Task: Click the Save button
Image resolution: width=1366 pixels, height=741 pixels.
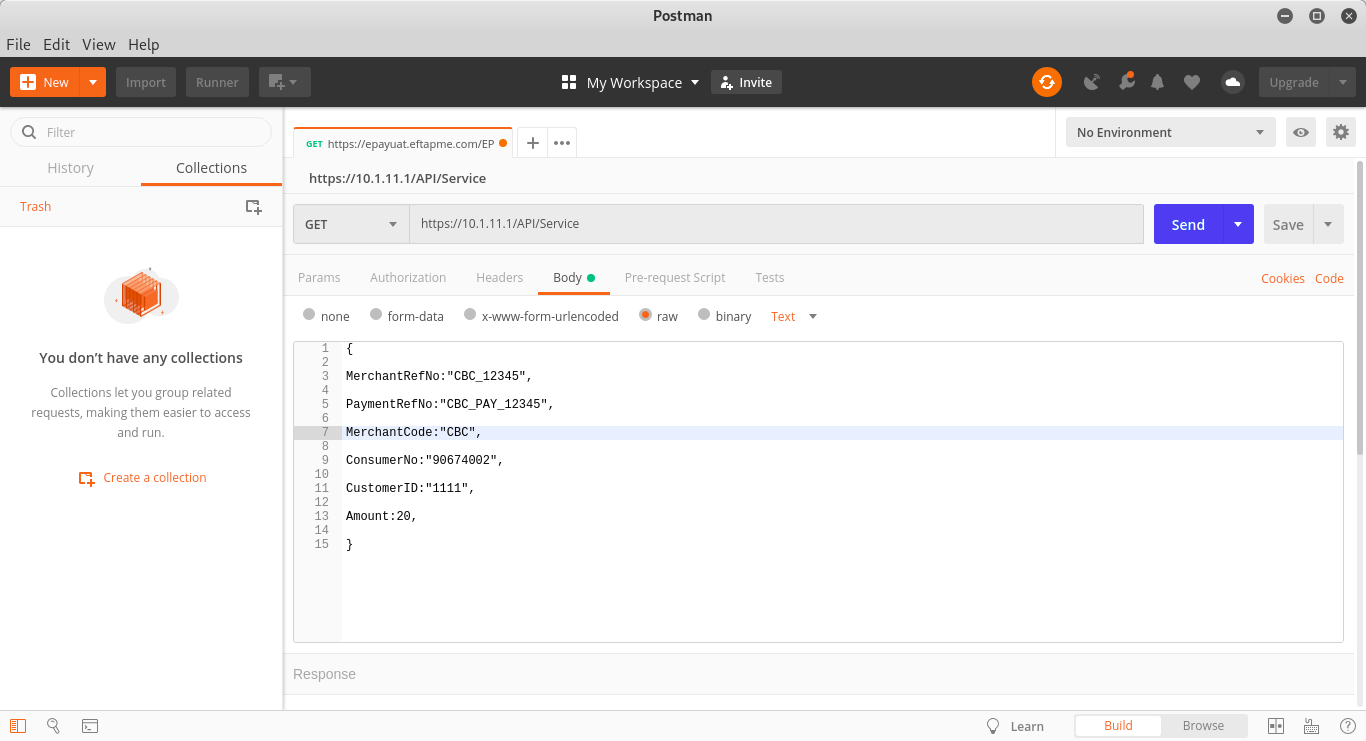Action: pos(1288,224)
